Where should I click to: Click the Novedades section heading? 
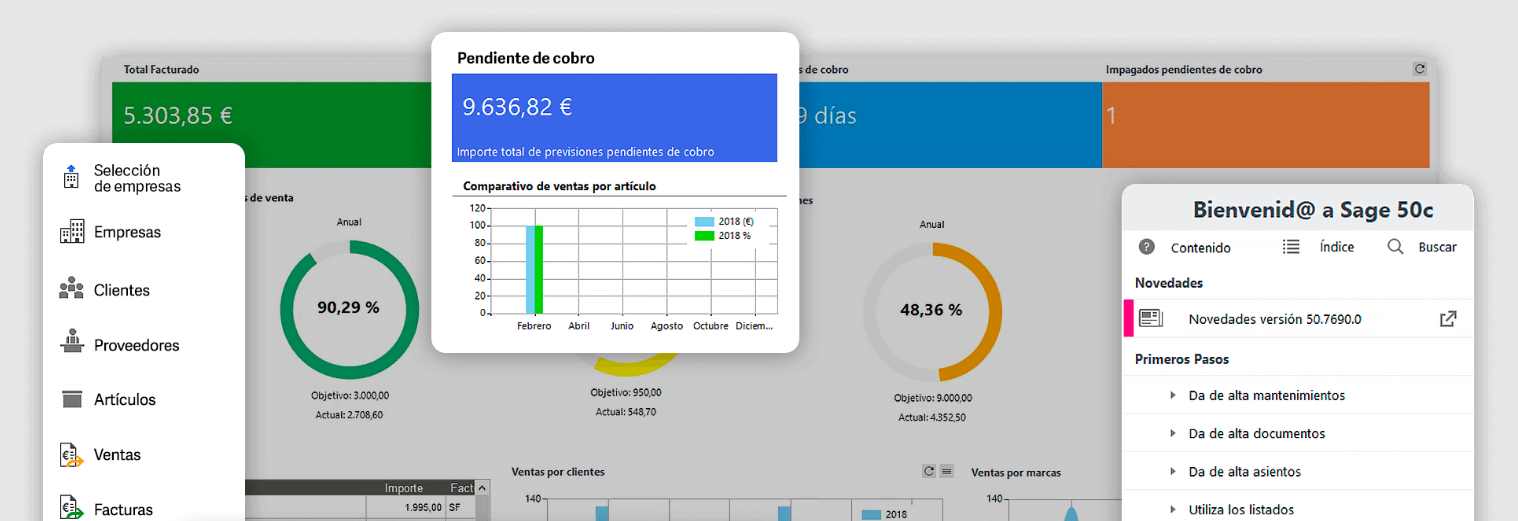(x=1168, y=283)
